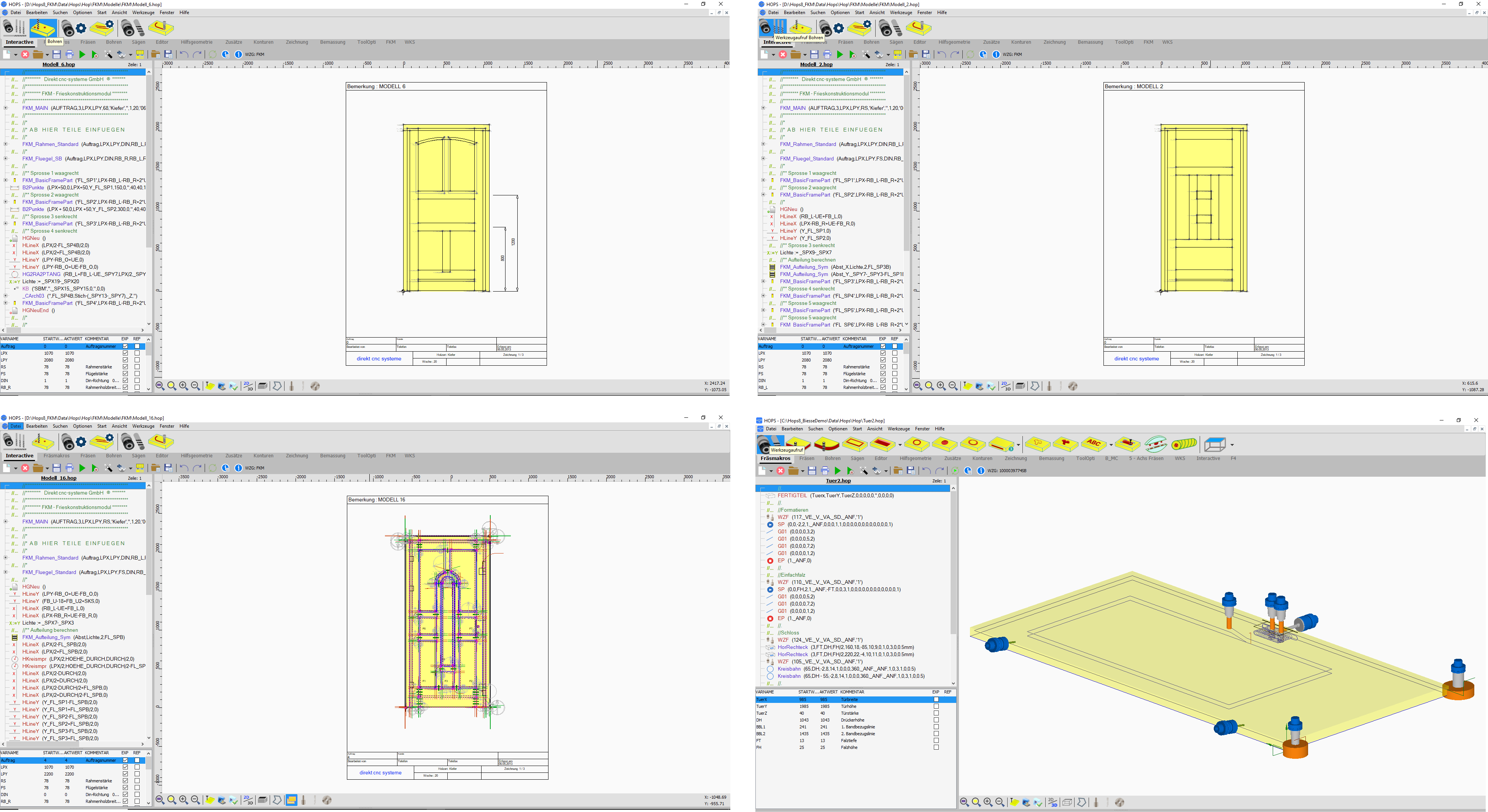
Task: Click the contour milling icon in Modell_16 top toolbar
Action: tap(161, 441)
